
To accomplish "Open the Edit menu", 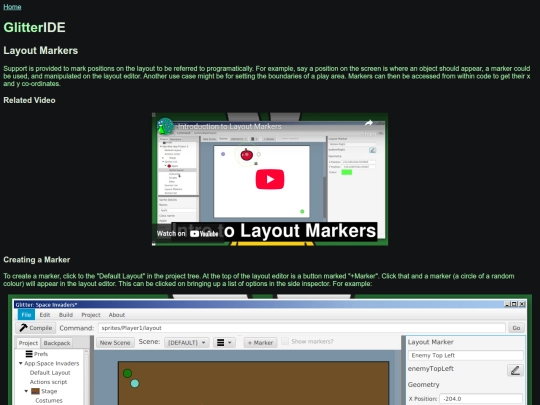I will (45, 315).
